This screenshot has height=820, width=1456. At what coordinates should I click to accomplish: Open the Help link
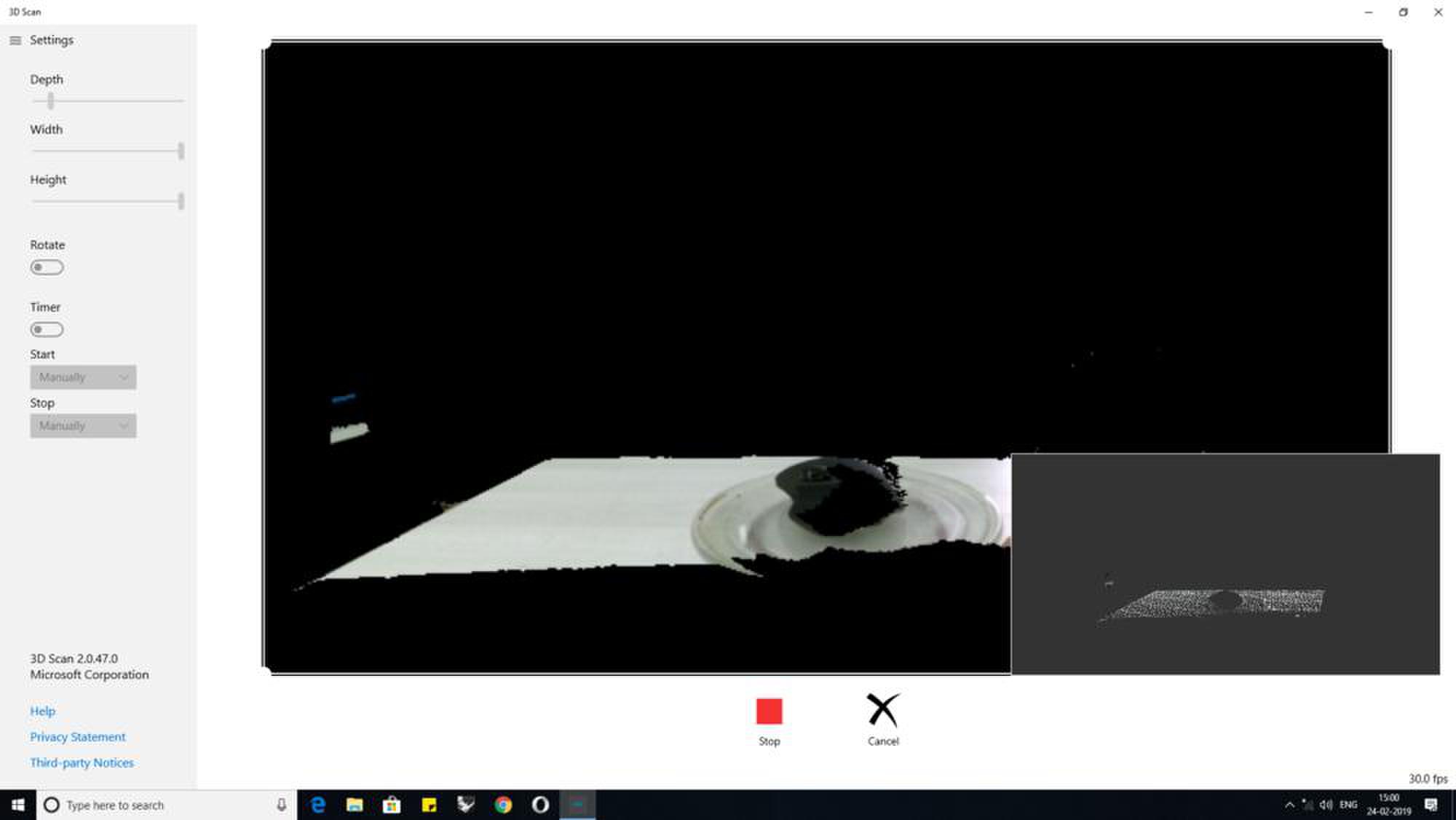(42, 711)
